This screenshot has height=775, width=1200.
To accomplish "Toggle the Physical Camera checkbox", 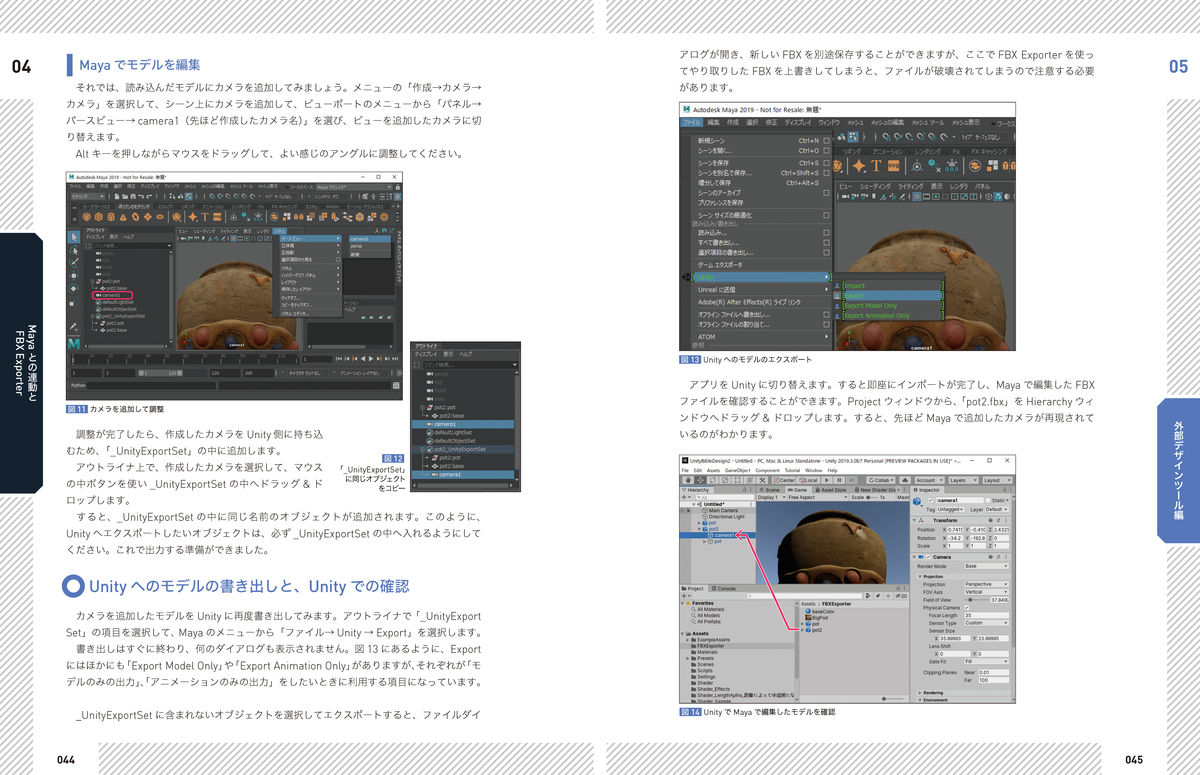I will click(967, 608).
